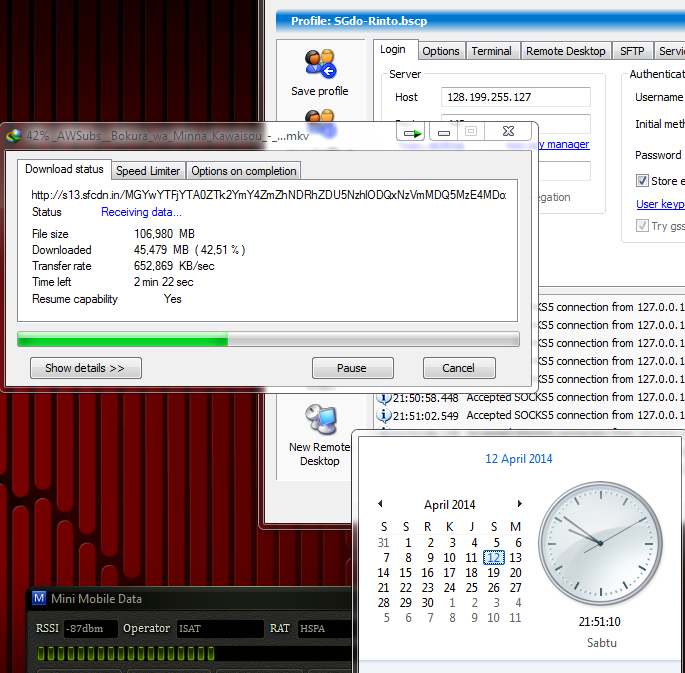Select the Login tab in Bitvise
The height and width of the screenshot is (673, 685).
click(x=393, y=49)
